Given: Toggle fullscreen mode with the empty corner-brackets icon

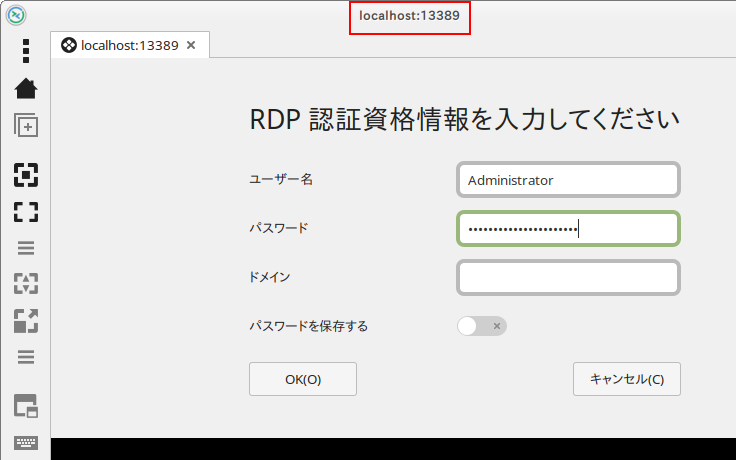Looking at the screenshot, I should (26, 212).
